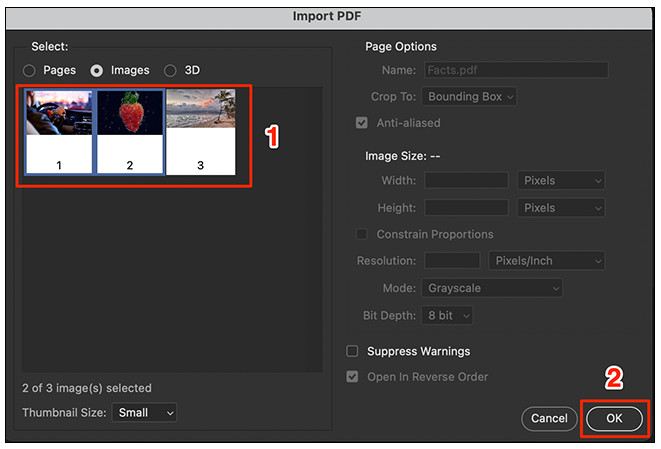
Task: Click the Width input field
Action: (x=466, y=181)
